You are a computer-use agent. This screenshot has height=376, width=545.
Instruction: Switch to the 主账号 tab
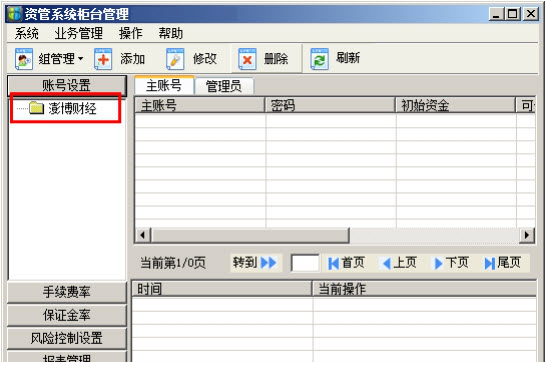(x=164, y=85)
